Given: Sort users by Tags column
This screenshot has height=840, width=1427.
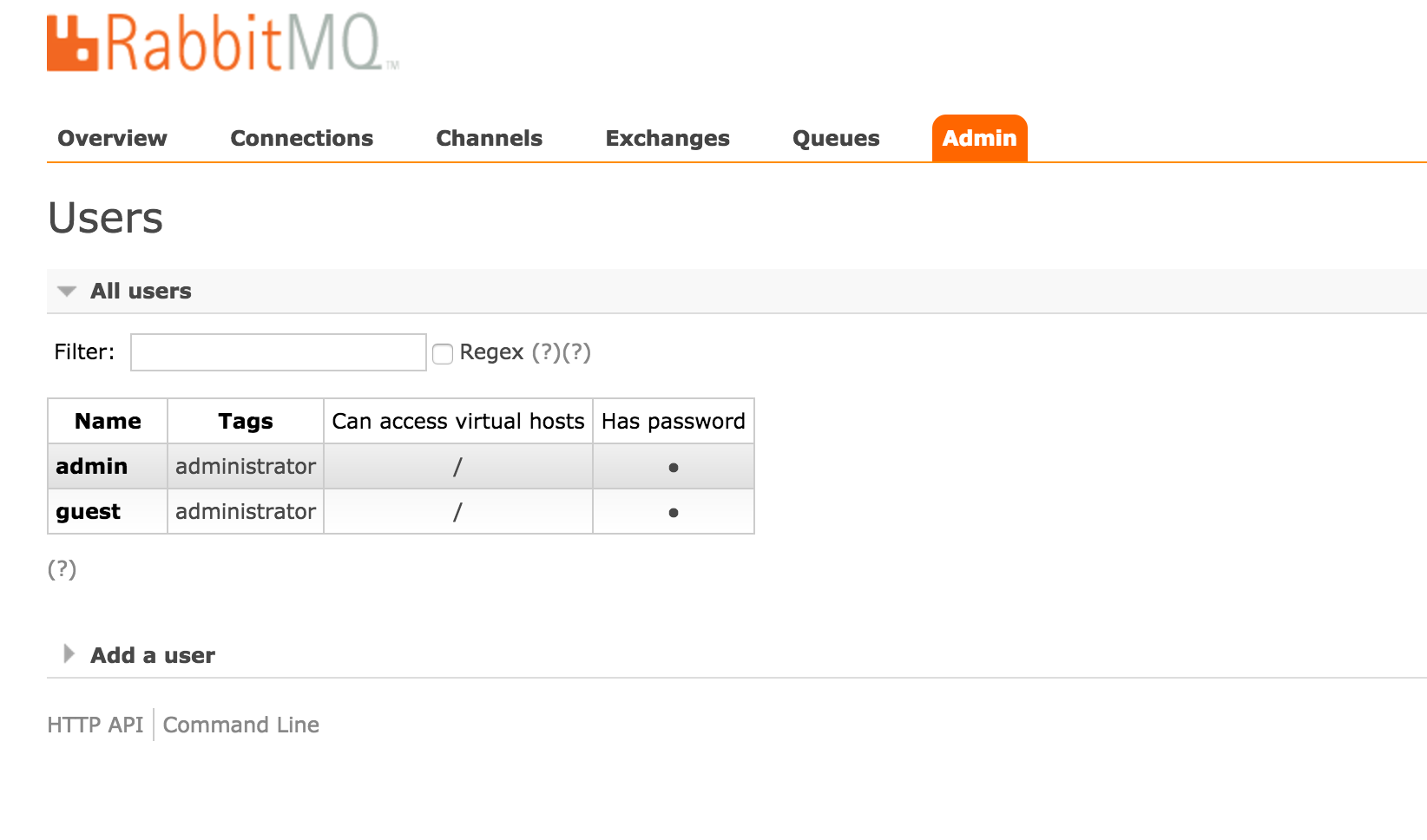Looking at the screenshot, I should click(x=246, y=421).
